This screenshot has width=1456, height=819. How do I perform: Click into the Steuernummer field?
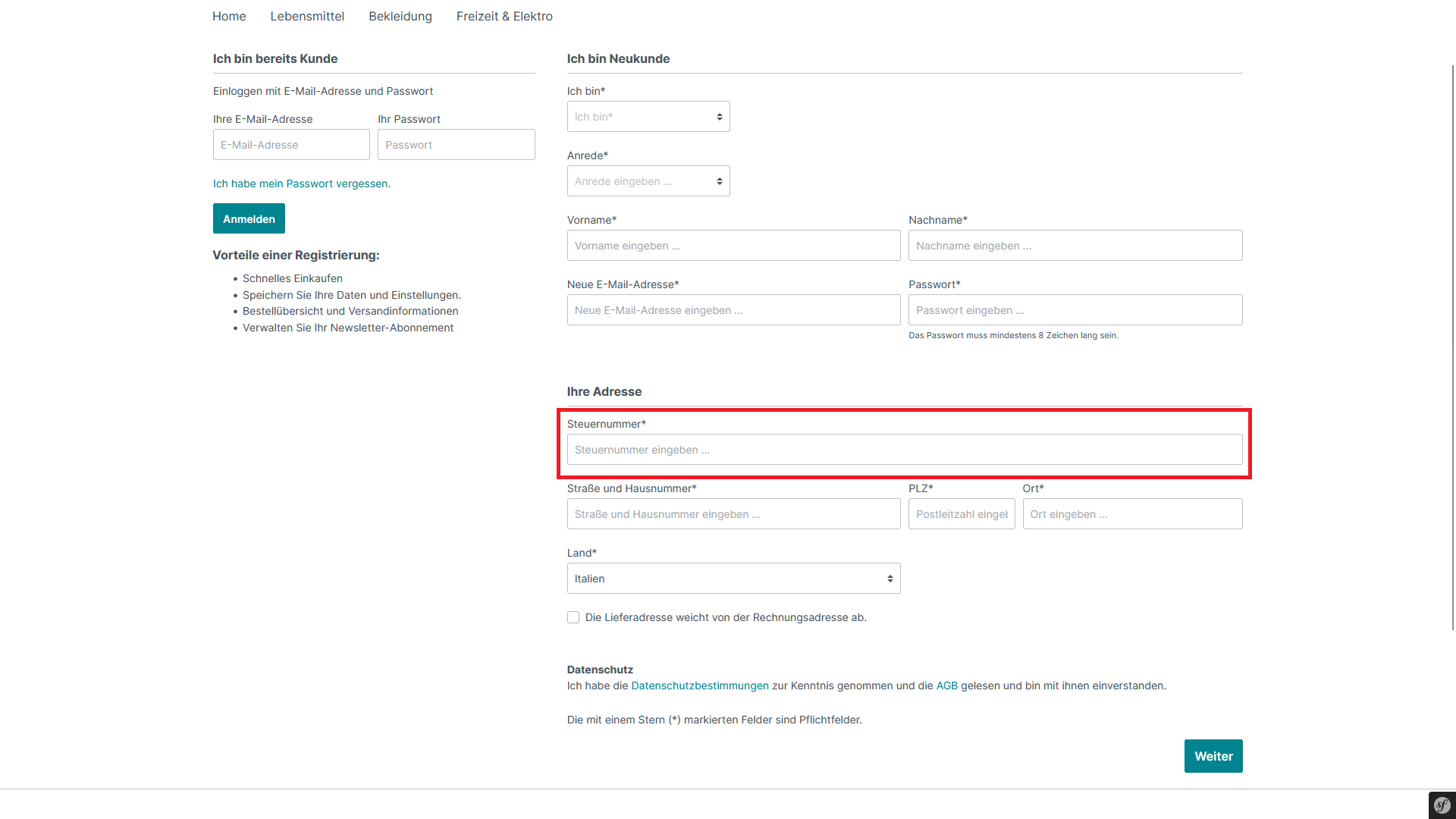point(905,450)
